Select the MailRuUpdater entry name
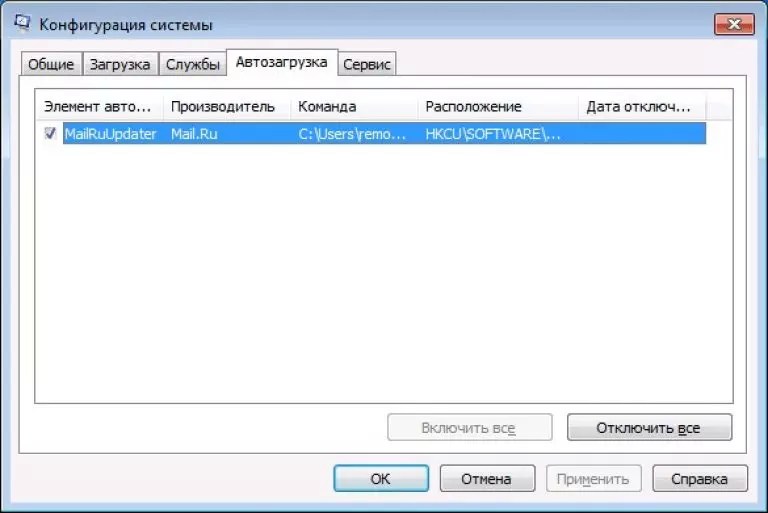The height and width of the screenshot is (513, 768). (x=110, y=133)
